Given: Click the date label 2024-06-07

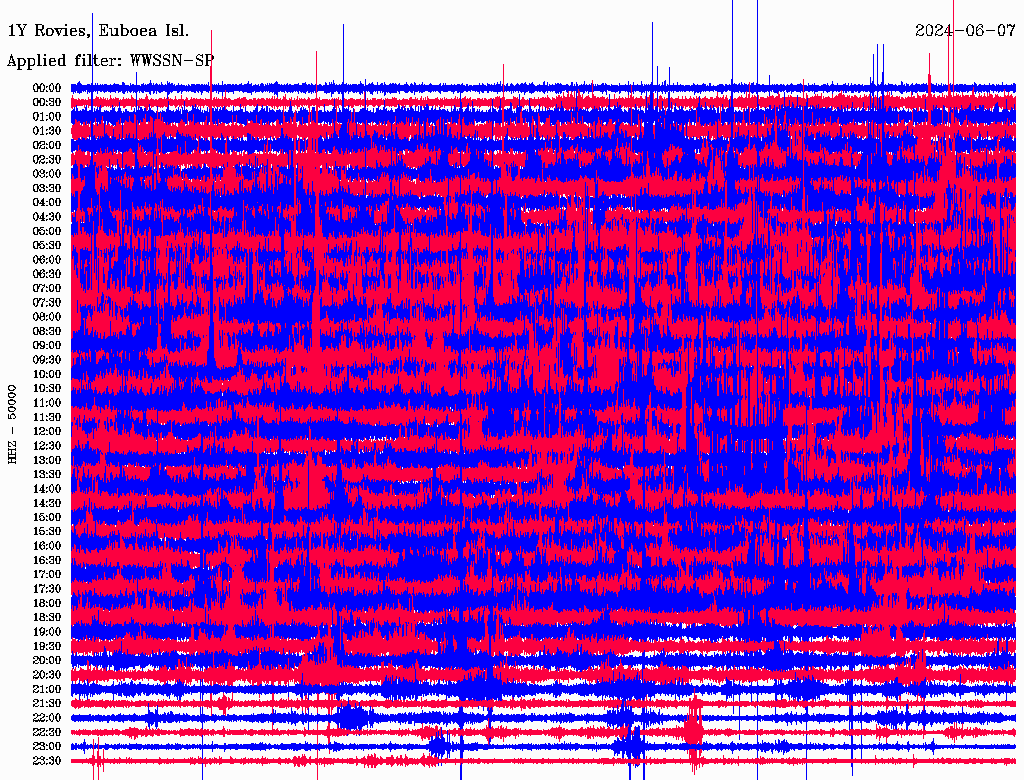Looking at the screenshot, I should [x=965, y=31].
